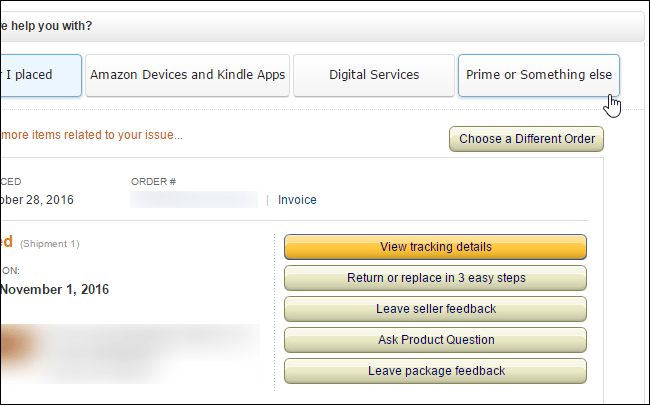Viewport: 650px width, 405px height.
Task: Click the October 28, 2016 order date
Action: pyautogui.click(x=37, y=200)
